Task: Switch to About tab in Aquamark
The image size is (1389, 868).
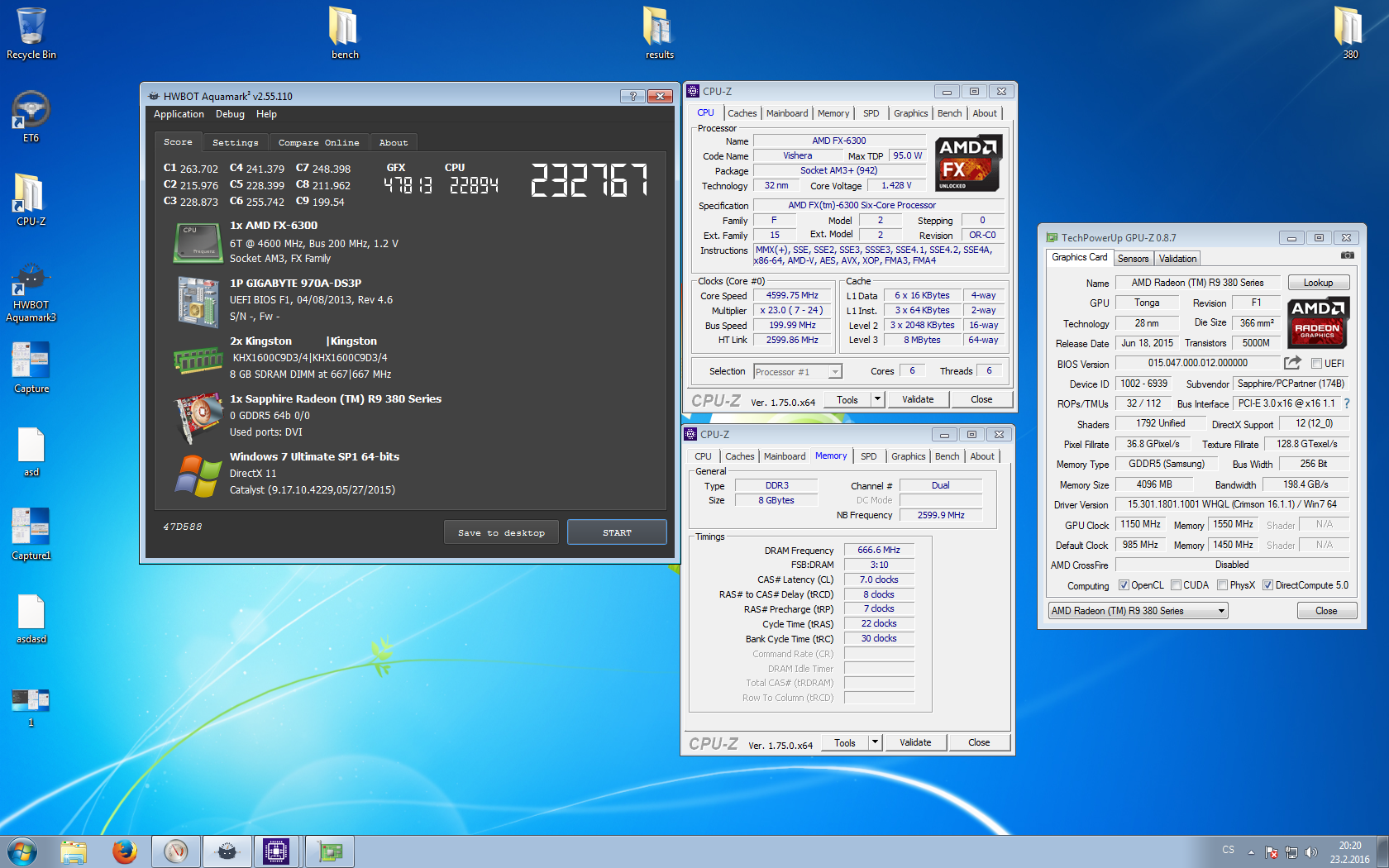Action: pos(394,142)
